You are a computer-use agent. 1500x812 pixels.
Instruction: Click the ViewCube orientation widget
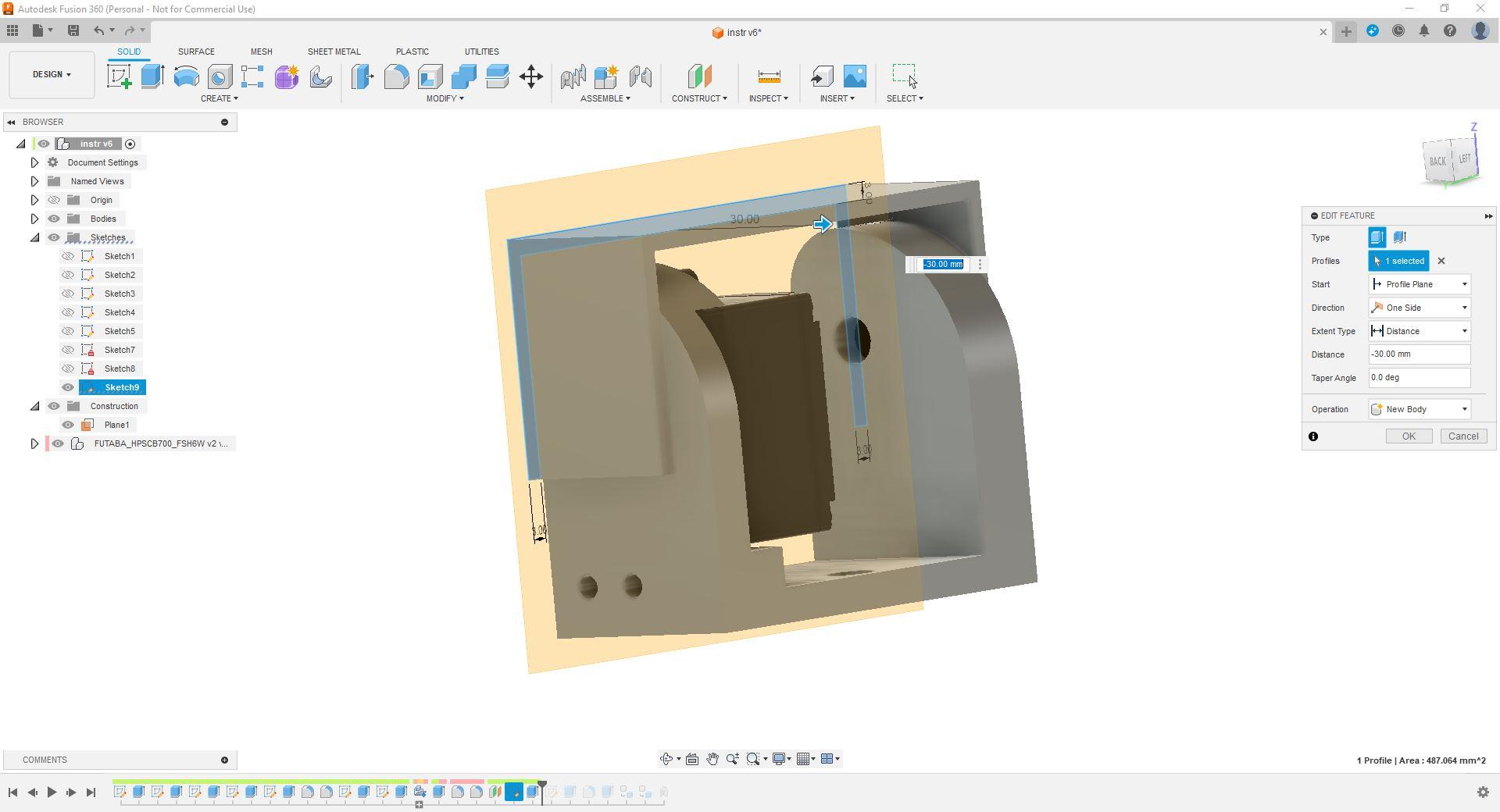tap(1451, 159)
